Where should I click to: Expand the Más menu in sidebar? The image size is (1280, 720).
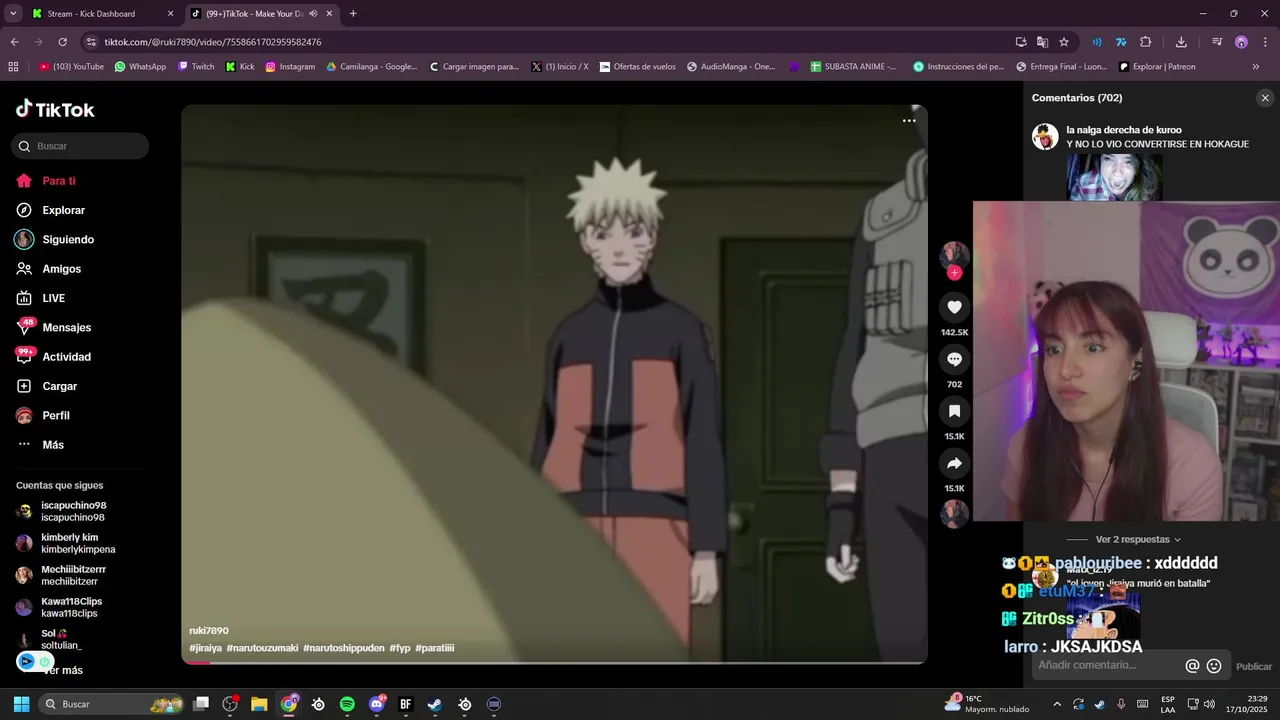pos(53,445)
